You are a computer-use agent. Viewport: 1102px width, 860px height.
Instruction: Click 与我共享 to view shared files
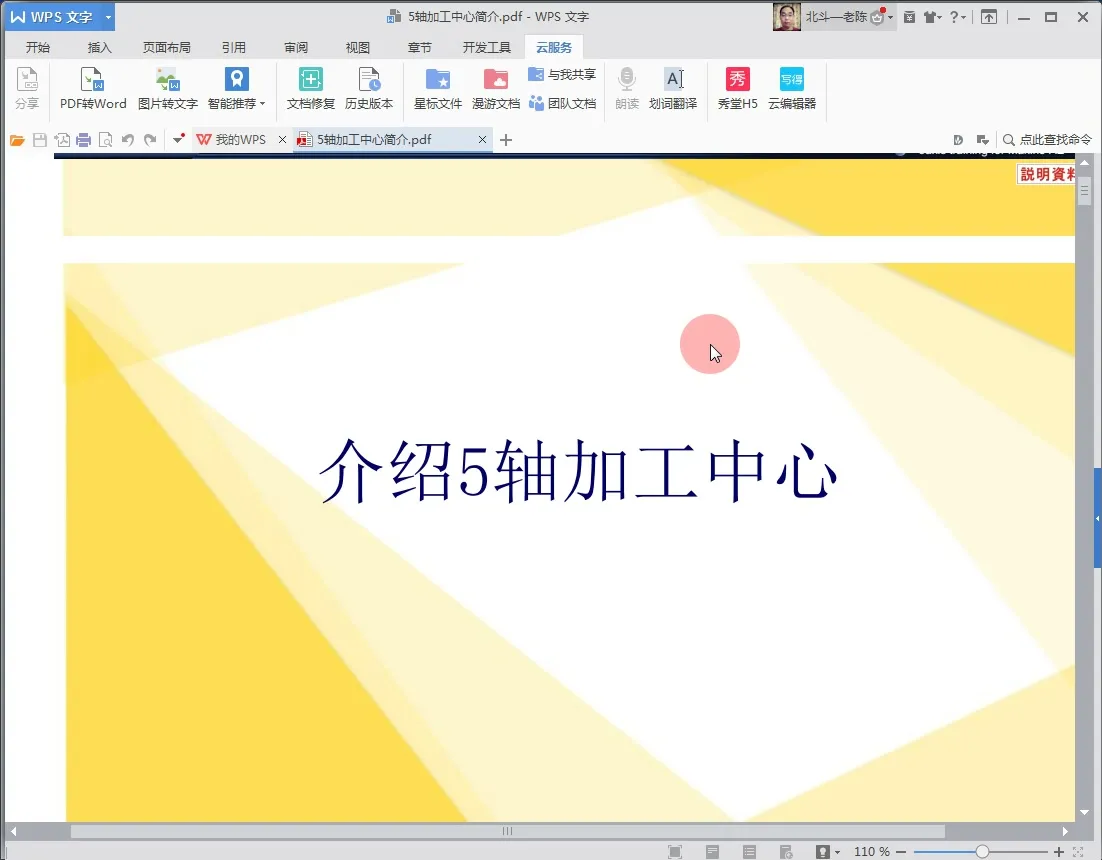click(564, 73)
